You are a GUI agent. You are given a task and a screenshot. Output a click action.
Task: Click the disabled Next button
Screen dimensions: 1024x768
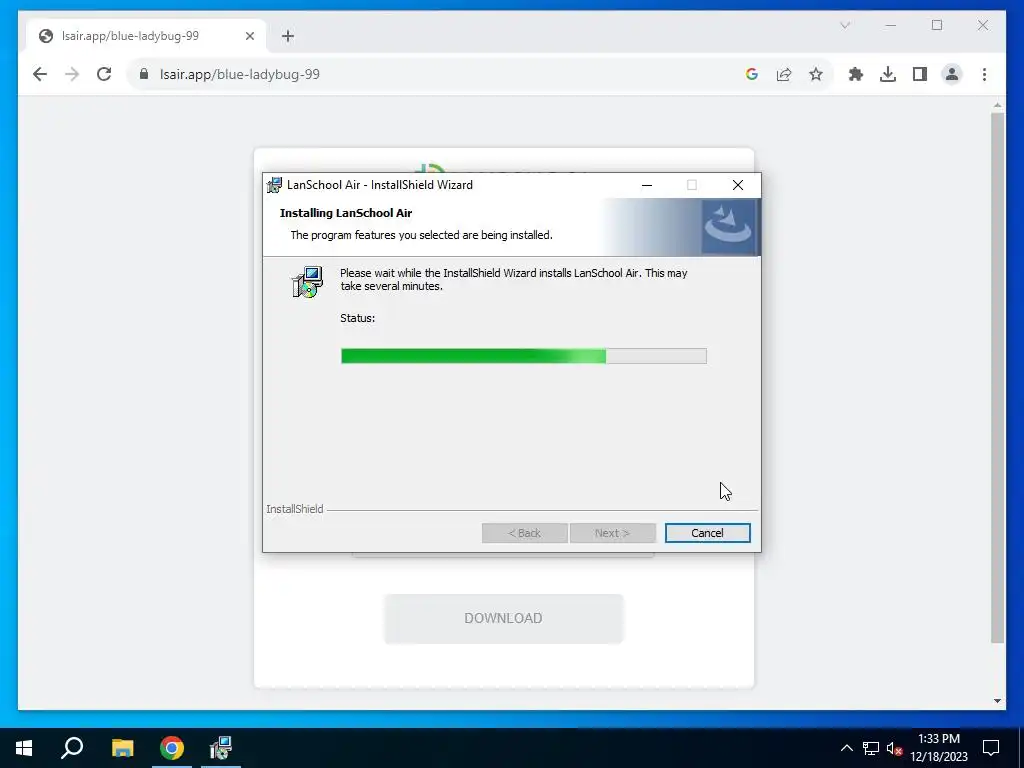click(x=613, y=533)
